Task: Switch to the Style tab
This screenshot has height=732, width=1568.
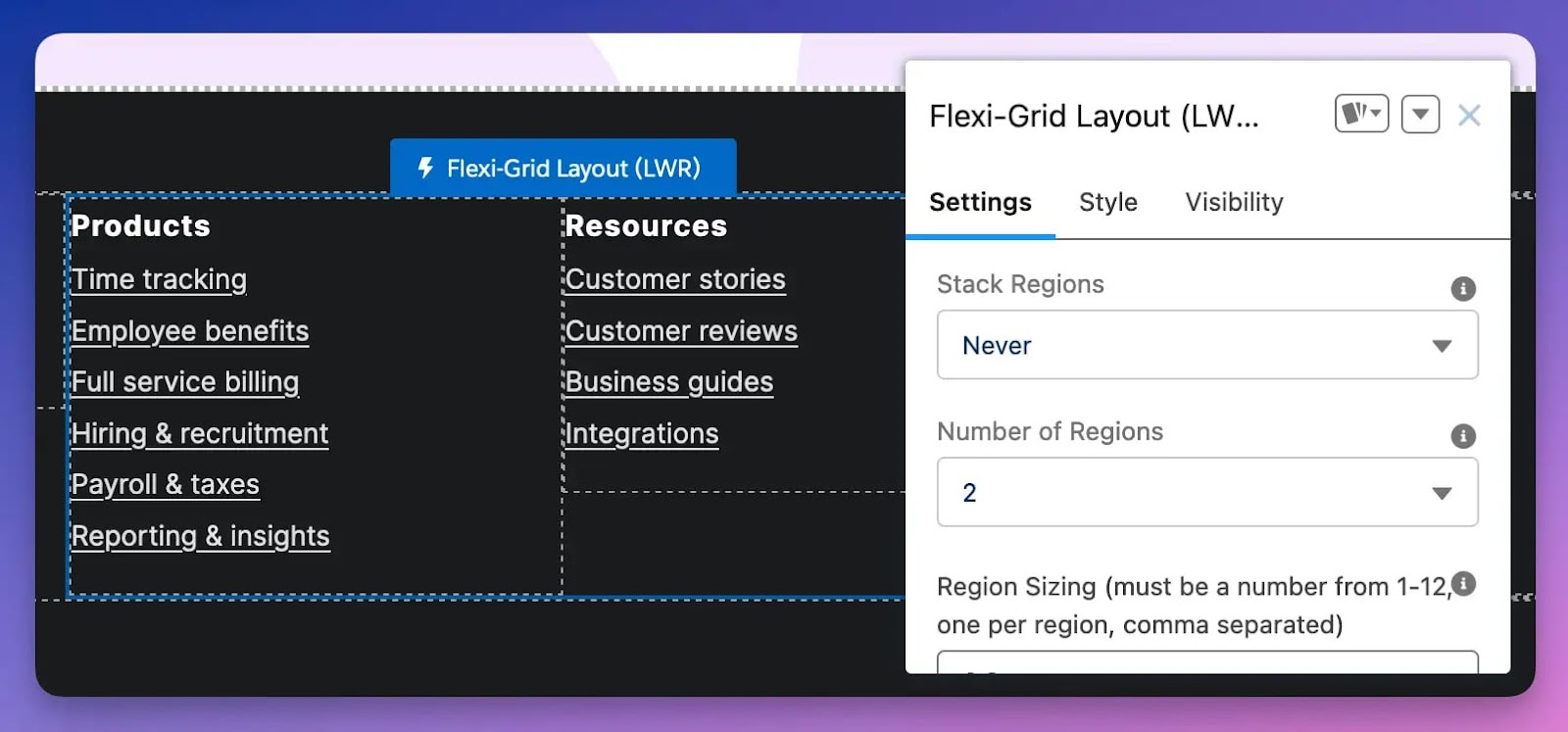Action: point(1107,203)
